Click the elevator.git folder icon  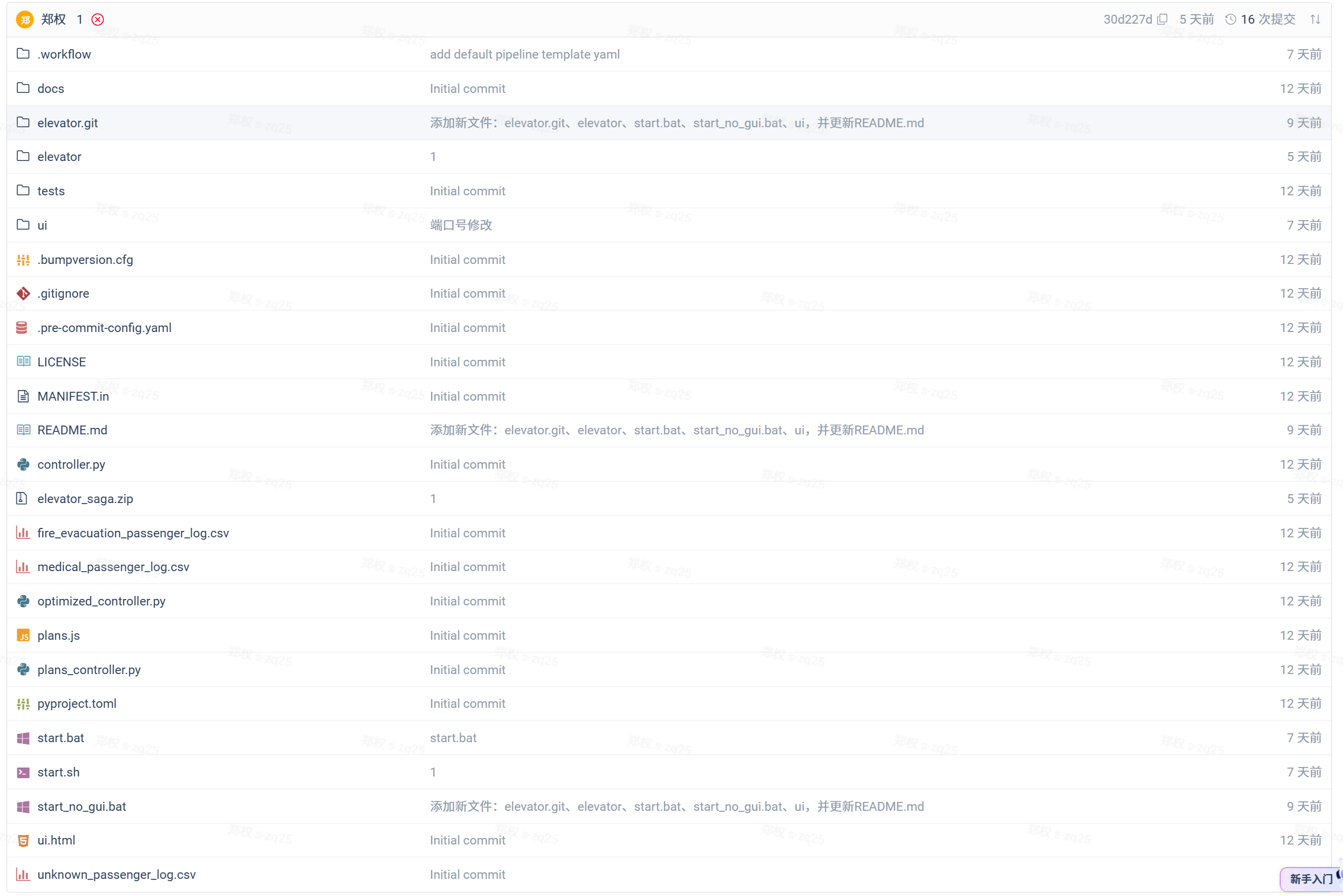point(23,123)
